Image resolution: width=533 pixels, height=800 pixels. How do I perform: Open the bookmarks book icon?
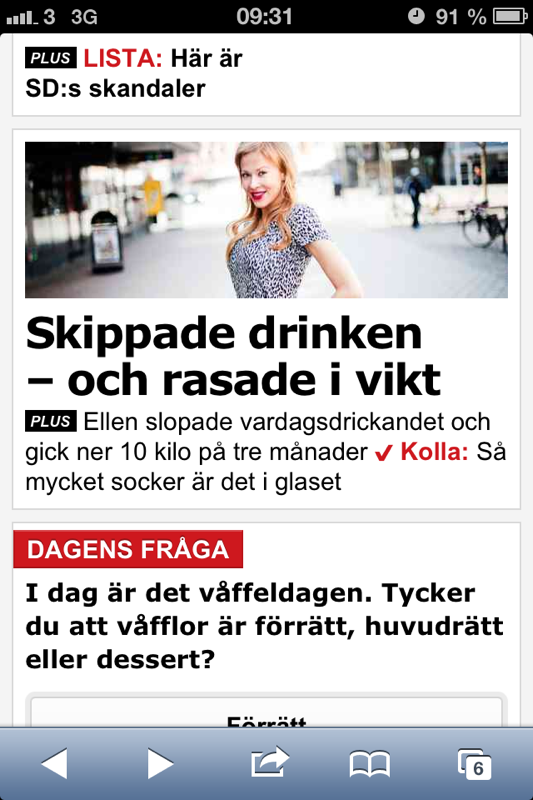pyautogui.click(x=370, y=764)
